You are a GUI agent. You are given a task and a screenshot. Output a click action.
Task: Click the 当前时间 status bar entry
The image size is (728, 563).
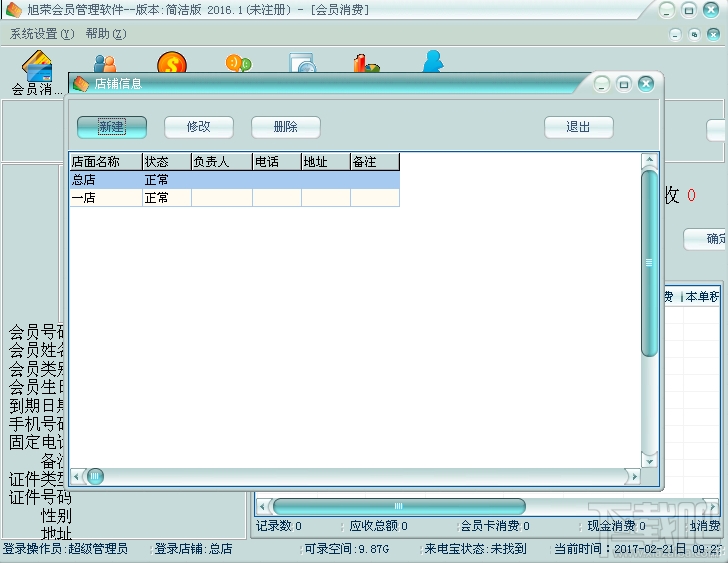pyautogui.click(x=638, y=549)
